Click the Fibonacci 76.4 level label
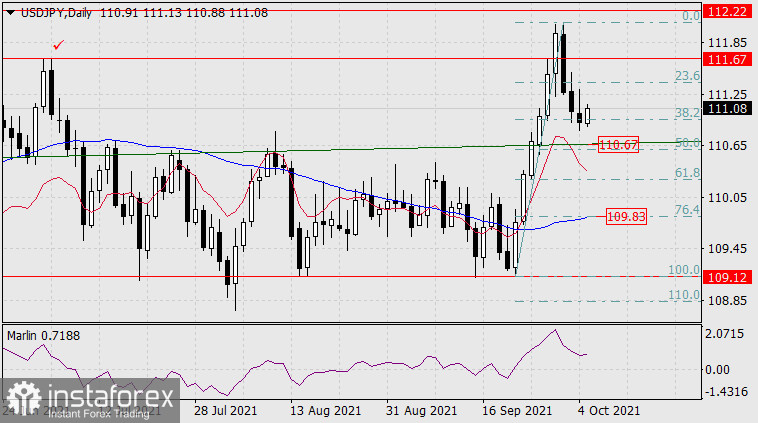 click(686, 210)
